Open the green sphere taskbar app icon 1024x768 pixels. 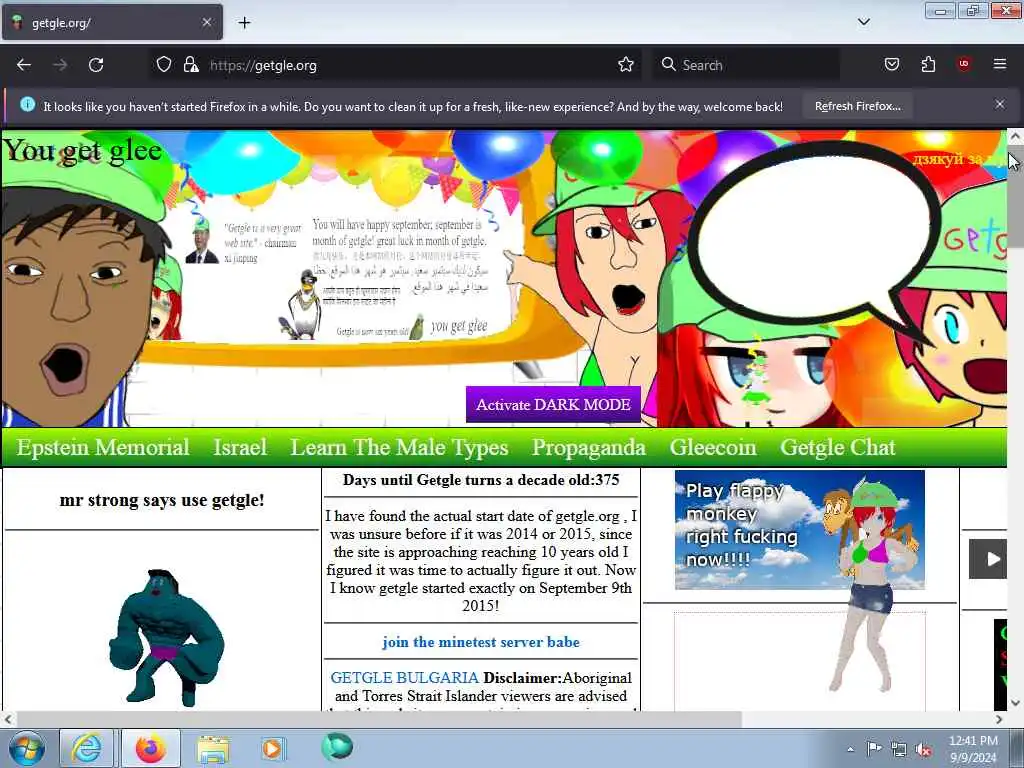pos(337,747)
